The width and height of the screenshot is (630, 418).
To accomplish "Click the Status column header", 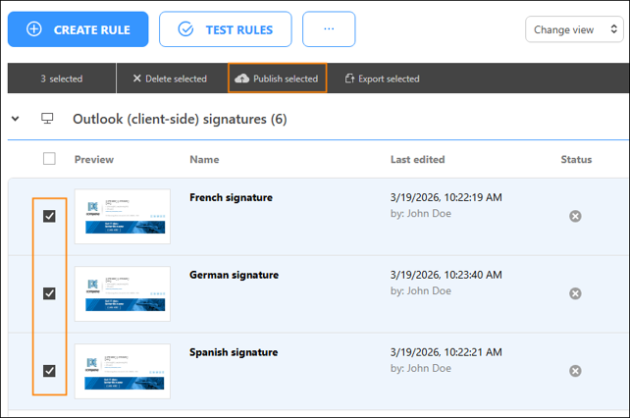I will (x=577, y=160).
